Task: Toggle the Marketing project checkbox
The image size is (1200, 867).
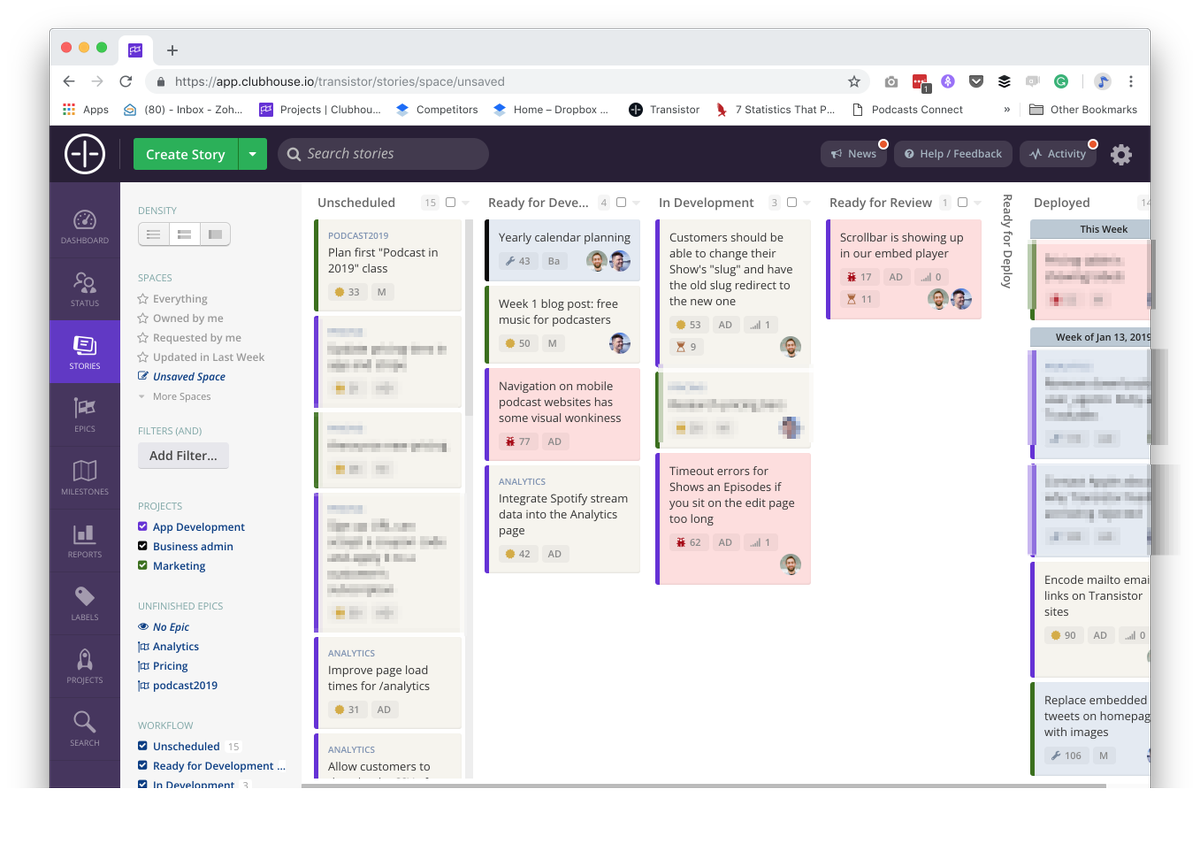Action: coord(143,566)
